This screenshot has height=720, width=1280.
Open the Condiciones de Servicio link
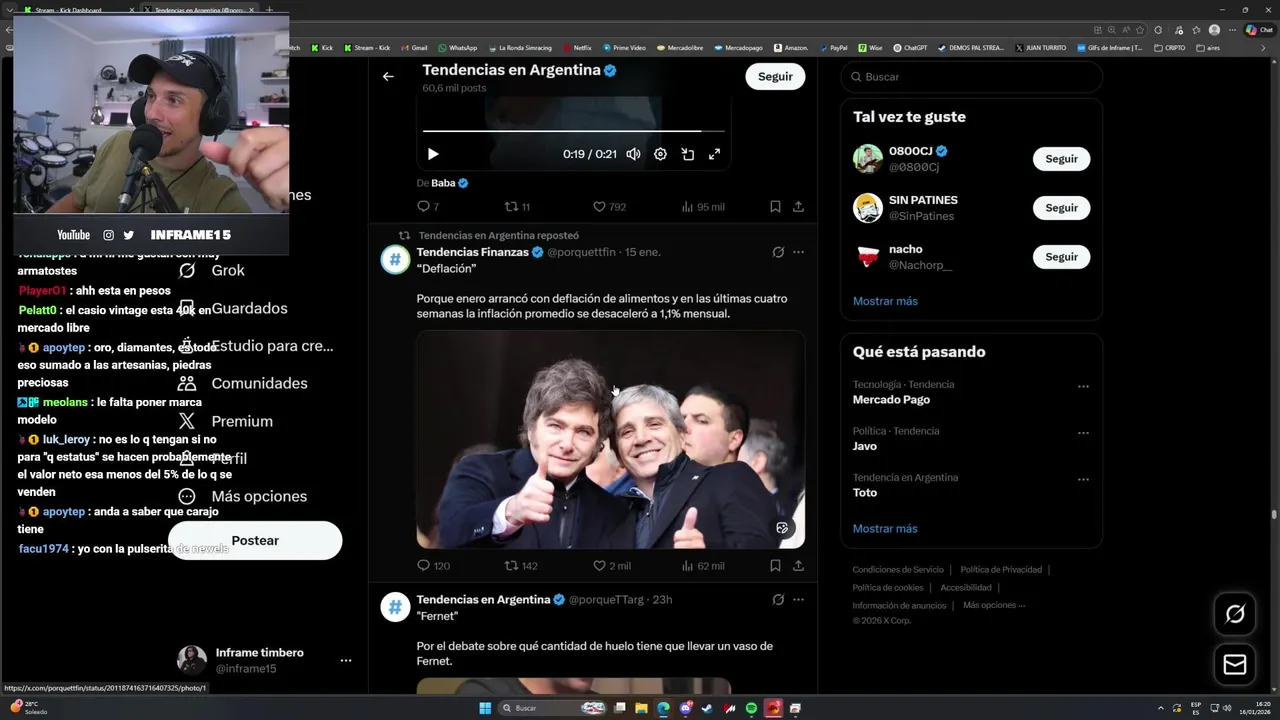(x=898, y=570)
